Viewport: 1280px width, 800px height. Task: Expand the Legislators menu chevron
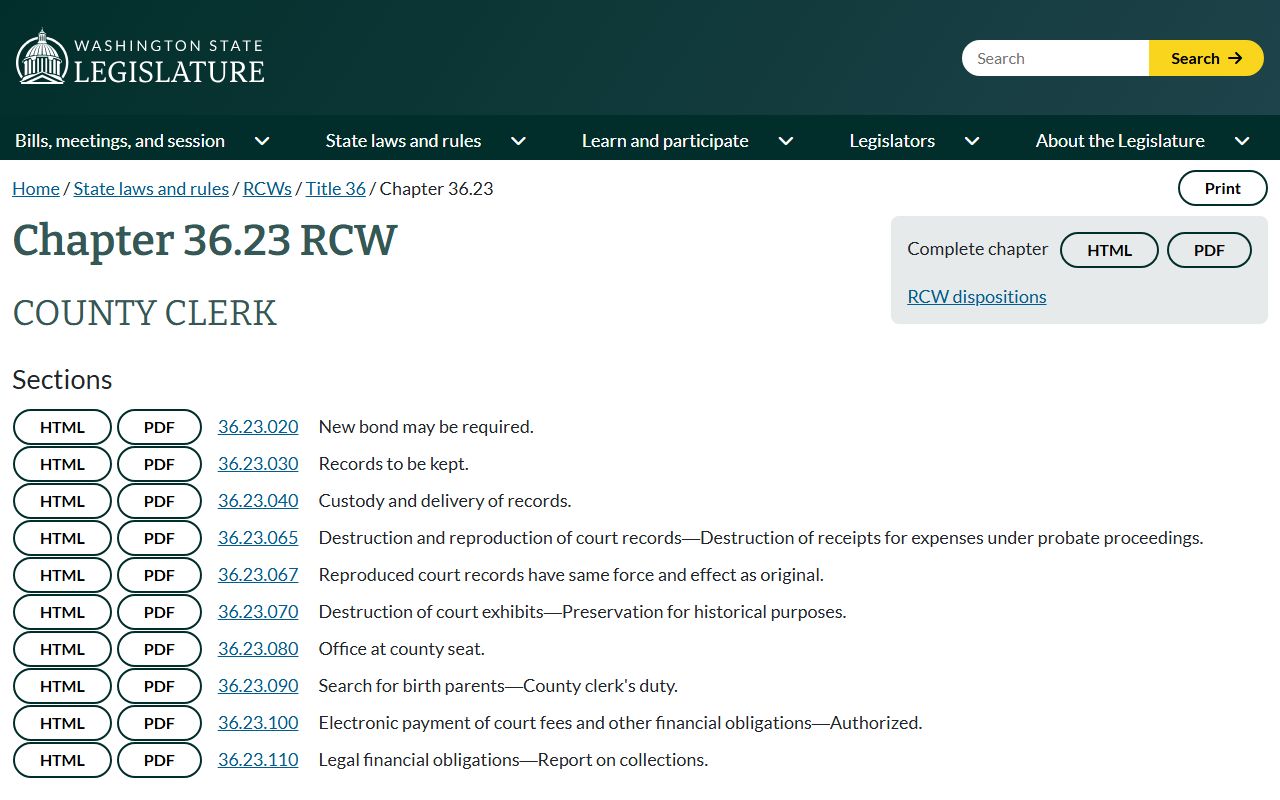click(x=972, y=141)
